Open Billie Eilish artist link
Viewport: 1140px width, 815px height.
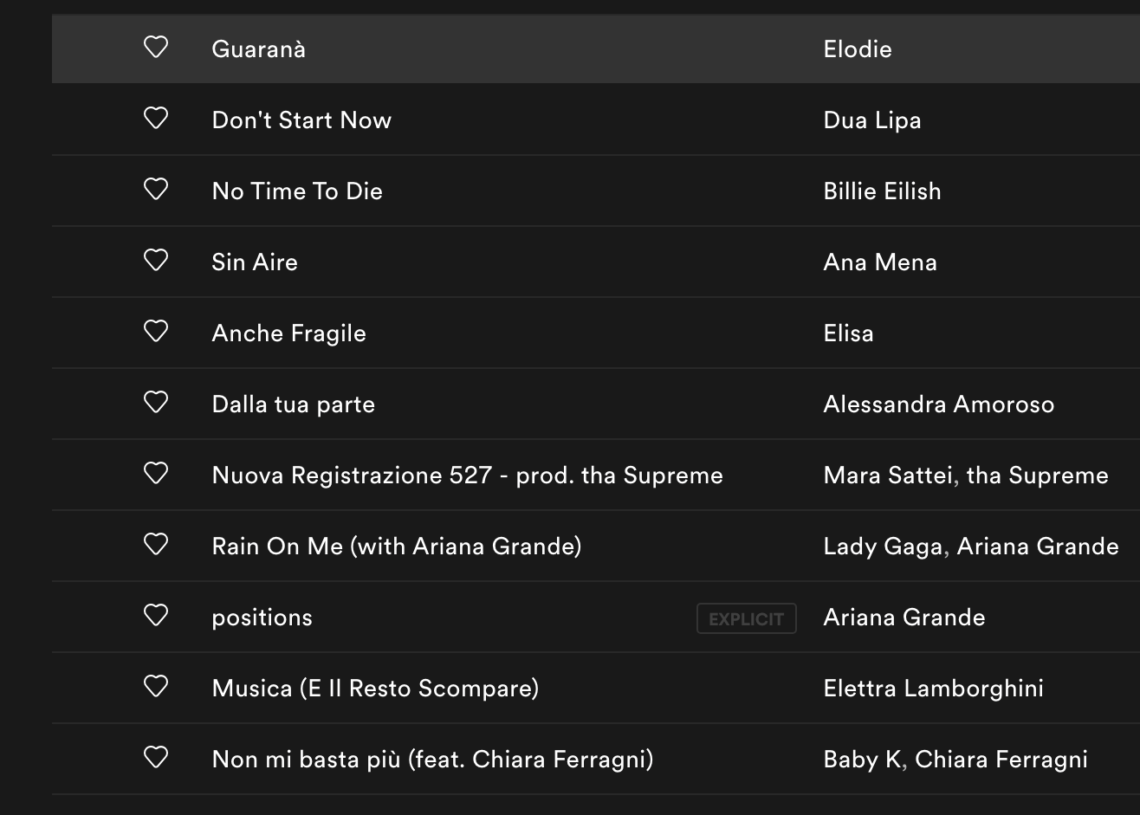click(881, 191)
